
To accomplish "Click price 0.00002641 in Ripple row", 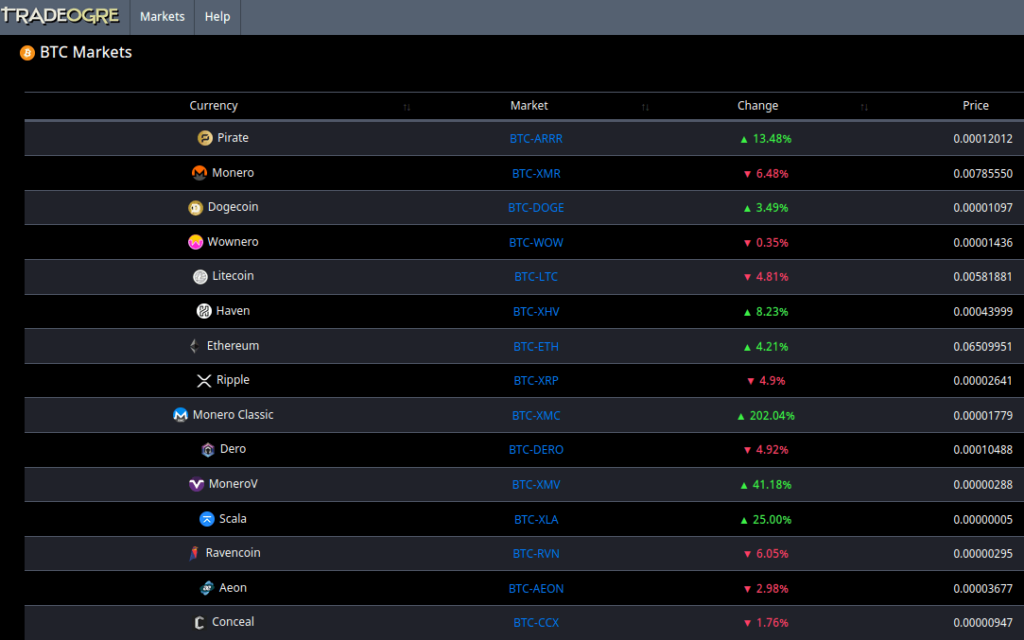I will (x=983, y=381).
